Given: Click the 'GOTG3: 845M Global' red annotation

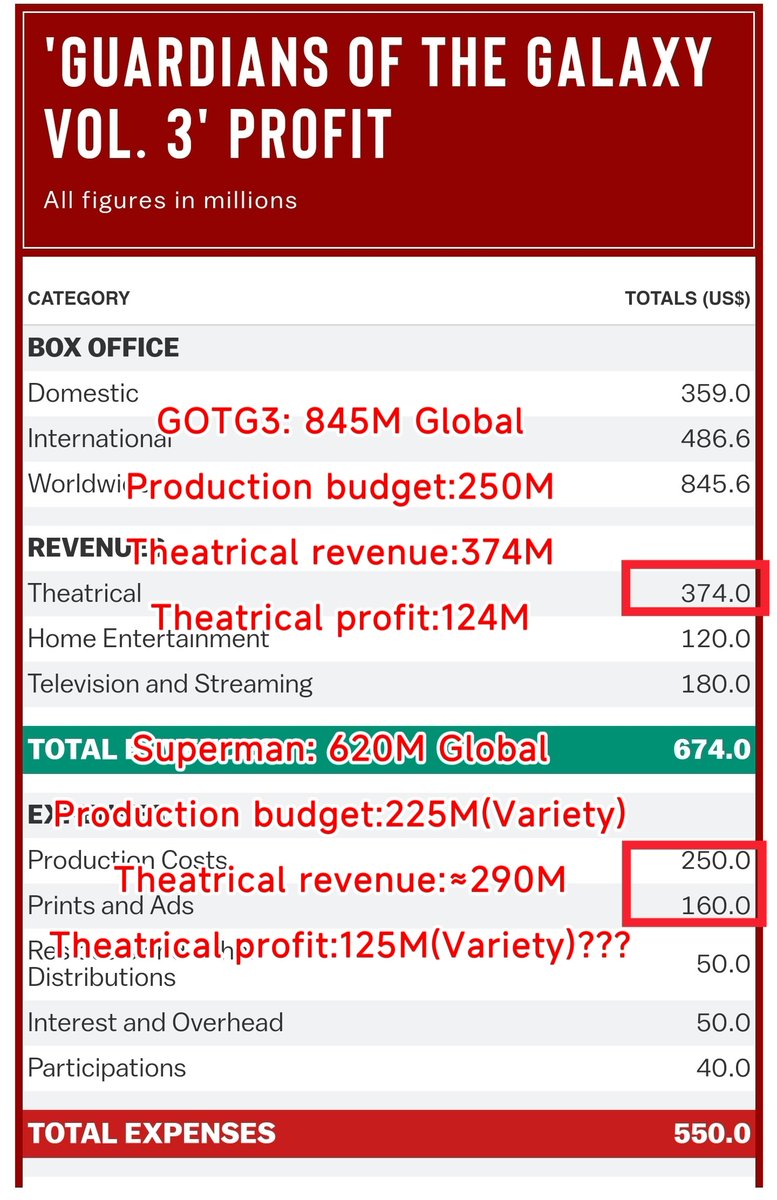Looking at the screenshot, I should click(x=341, y=421).
